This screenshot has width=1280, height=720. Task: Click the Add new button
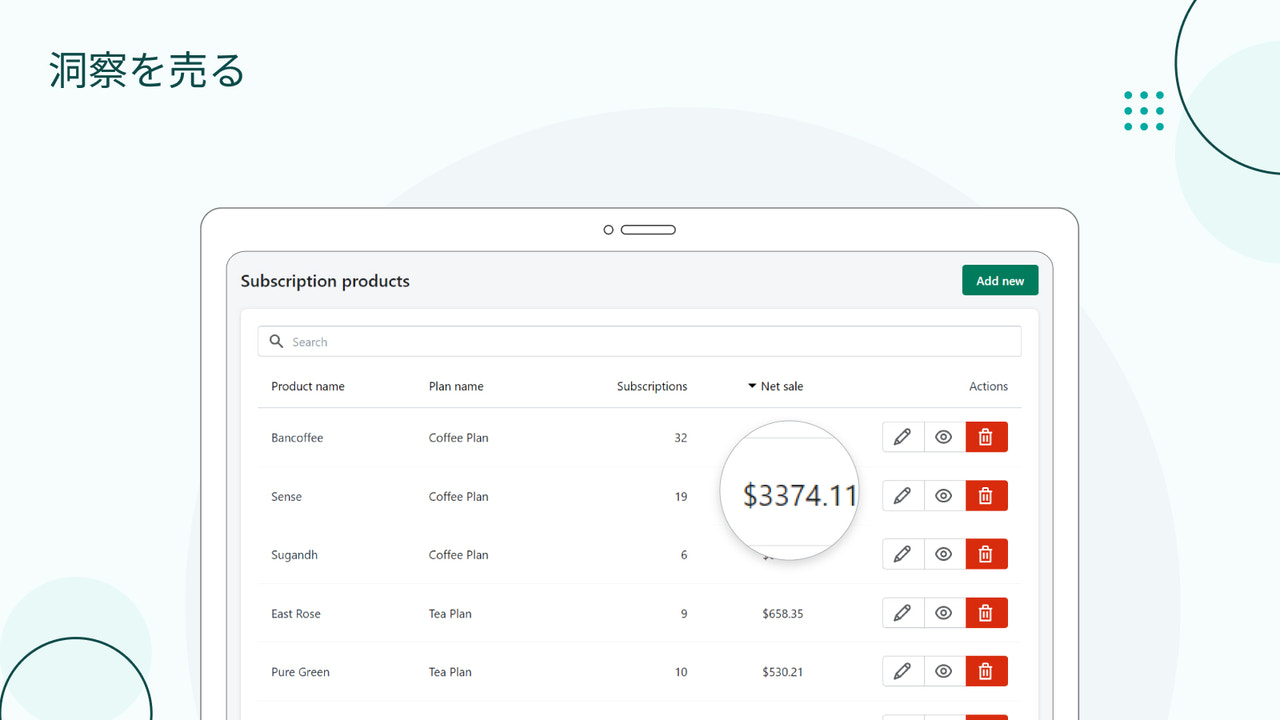point(1000,281)
